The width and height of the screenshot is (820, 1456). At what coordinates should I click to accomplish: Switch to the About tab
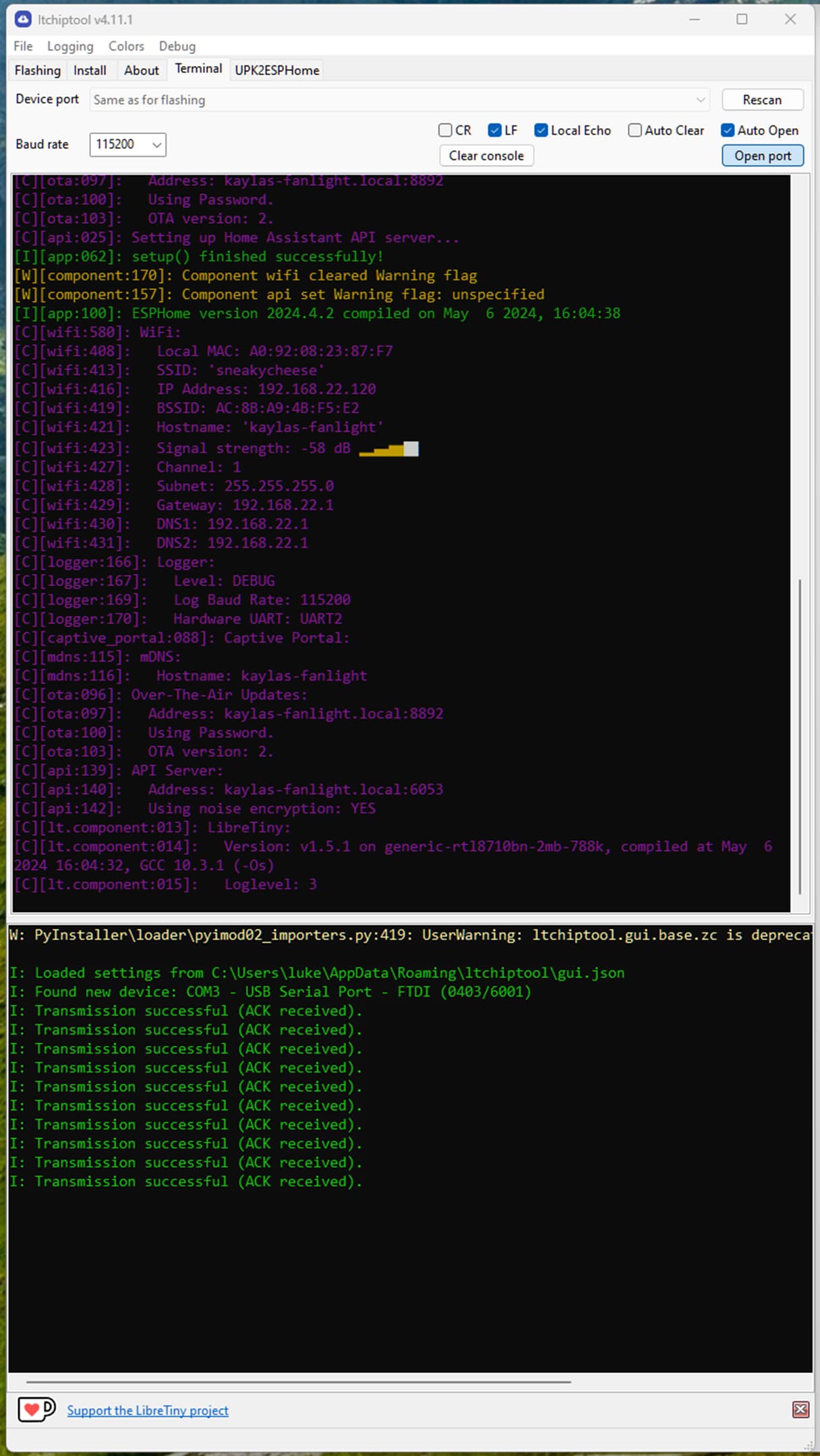pyautogui.click(x=142, y=70)
